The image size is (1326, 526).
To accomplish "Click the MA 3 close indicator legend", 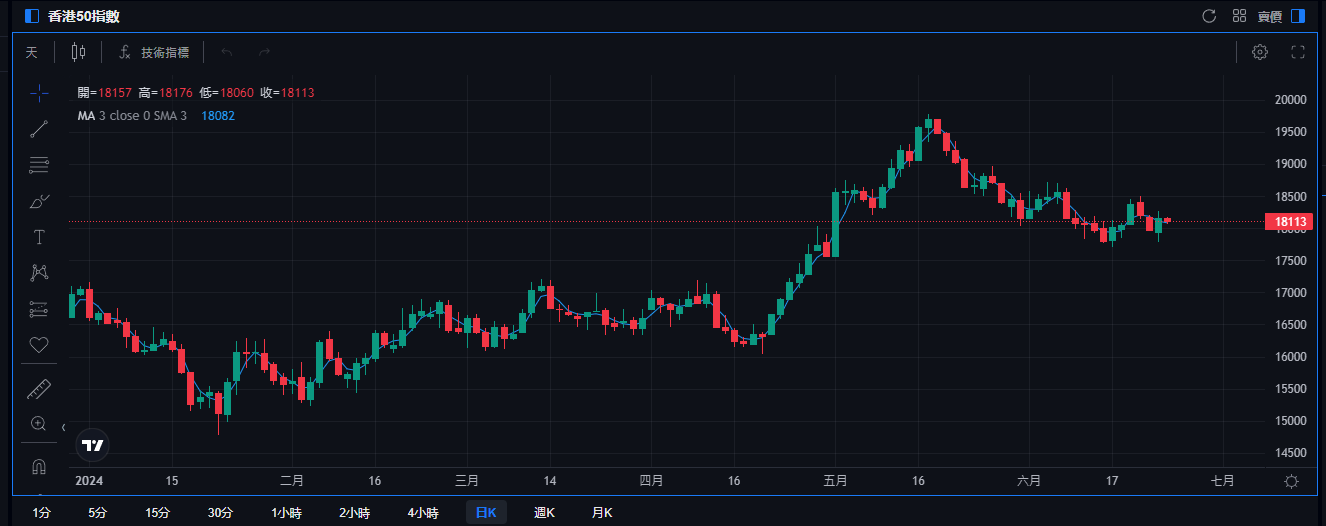I will pyautogui.click(x=132, y=116).
